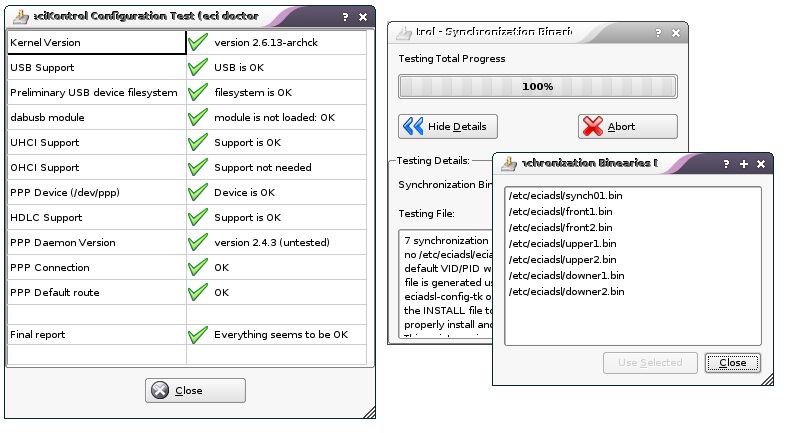Image resolution: width=793 pixels, height=433 pixels.
Task: Select /etc/eciadsl/downer2.bin entry
Action: (x=566, y=292)
